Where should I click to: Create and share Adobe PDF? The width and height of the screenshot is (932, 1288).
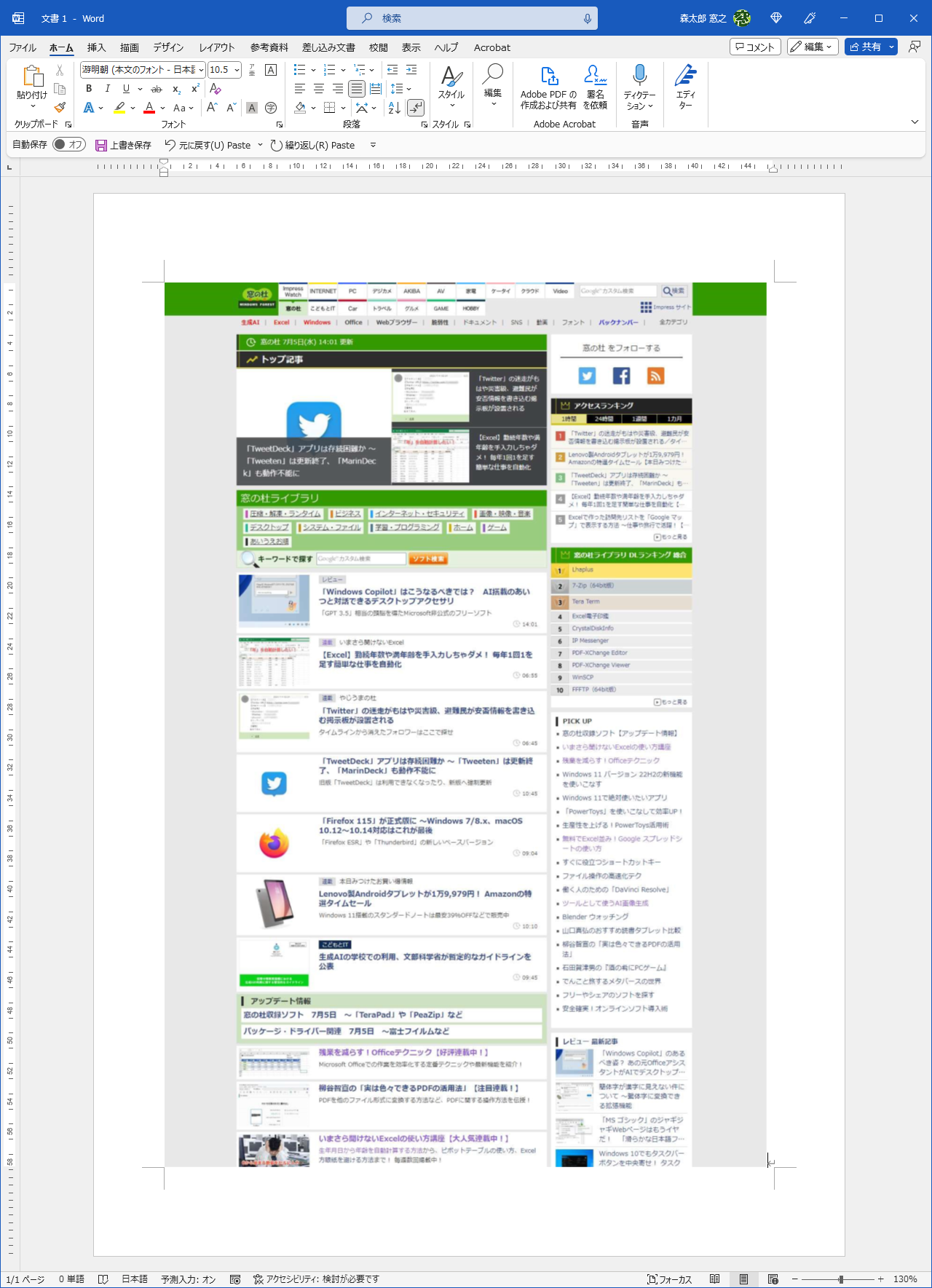click(548, 86)
